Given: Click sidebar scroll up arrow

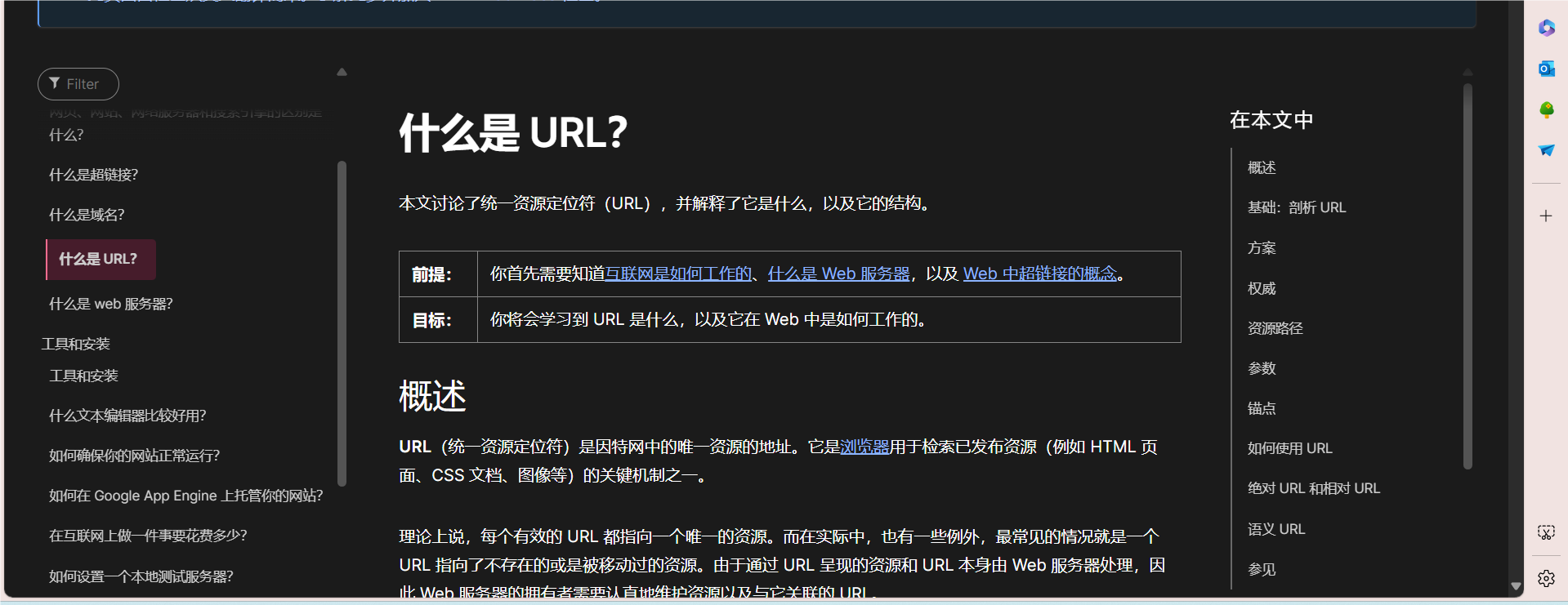Looking at the screenshot, I should [342, 72].
